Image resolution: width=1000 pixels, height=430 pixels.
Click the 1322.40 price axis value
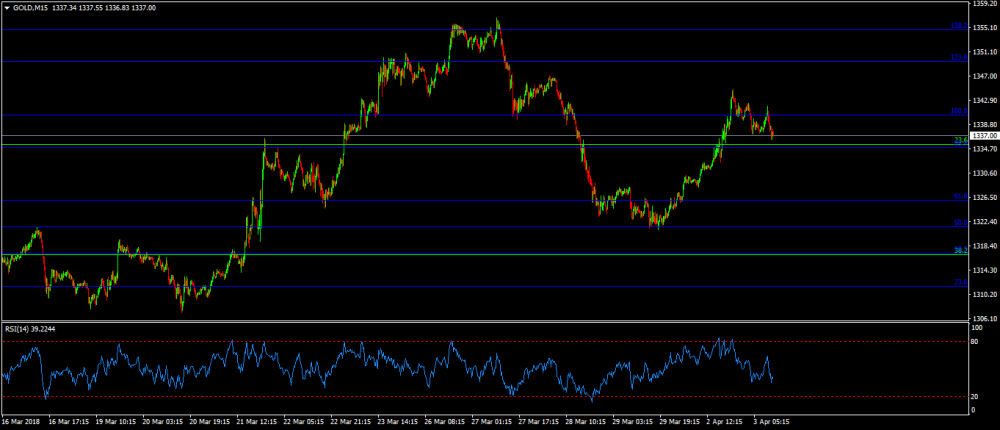pos(984,222)
